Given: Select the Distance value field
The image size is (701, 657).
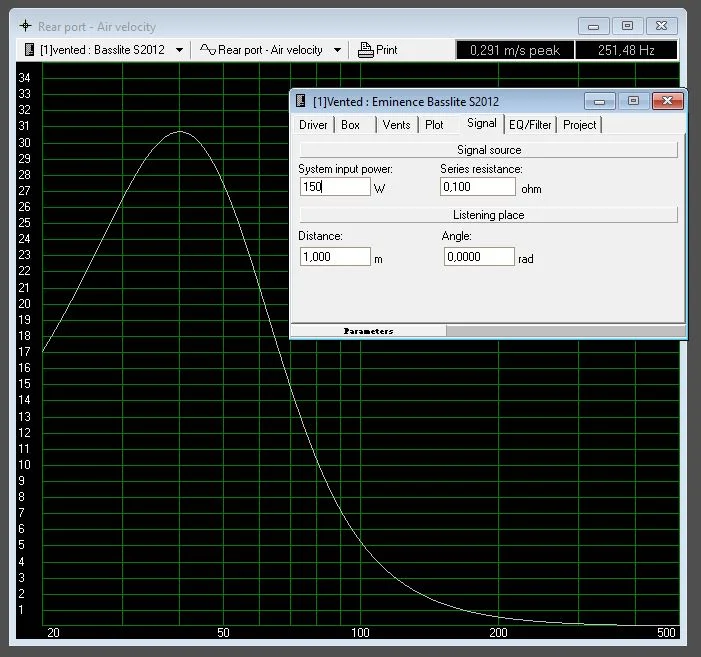Looking at the screenshot, I should [x=335, y=257].
